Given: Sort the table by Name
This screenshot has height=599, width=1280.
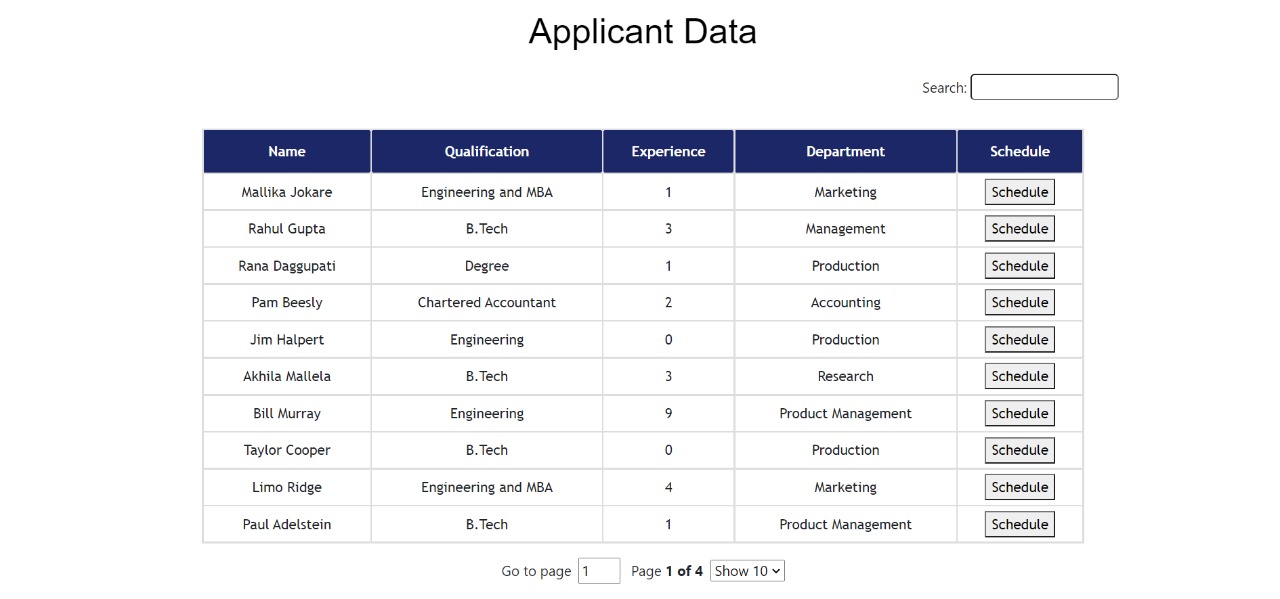Looking at the screenshot, I should 287,151.
